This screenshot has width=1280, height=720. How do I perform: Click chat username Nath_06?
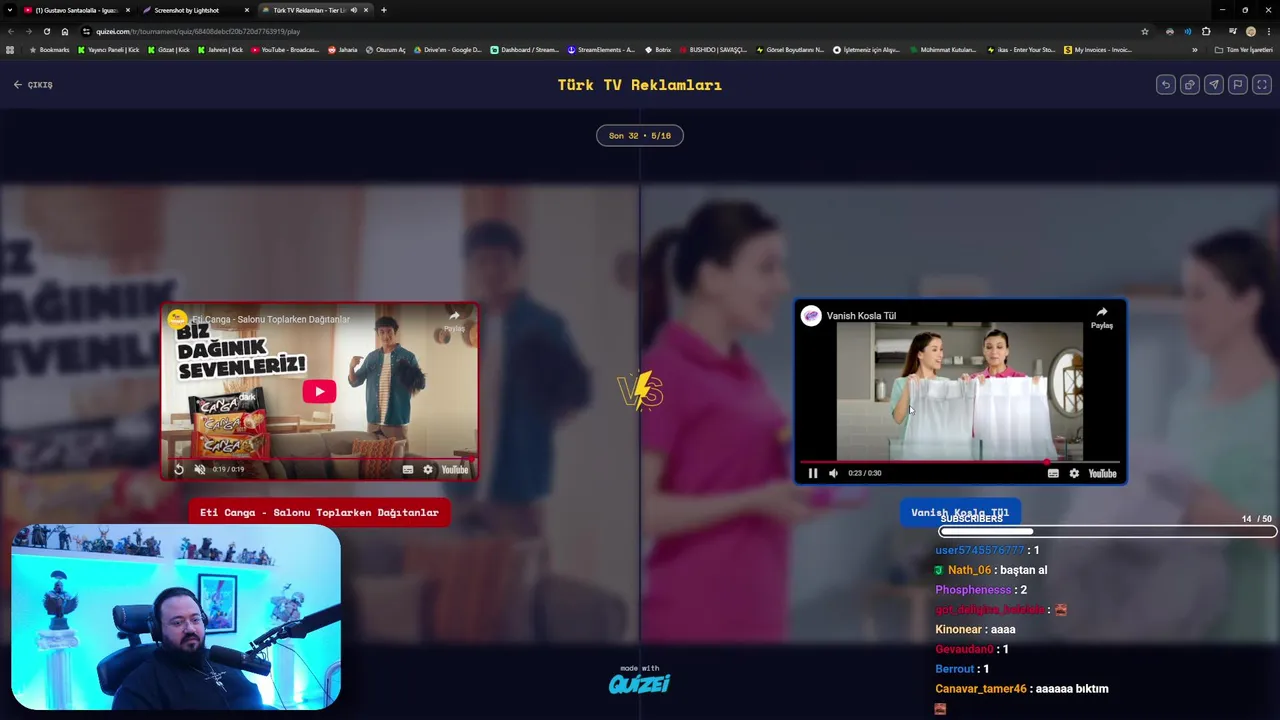click(969, 570)
